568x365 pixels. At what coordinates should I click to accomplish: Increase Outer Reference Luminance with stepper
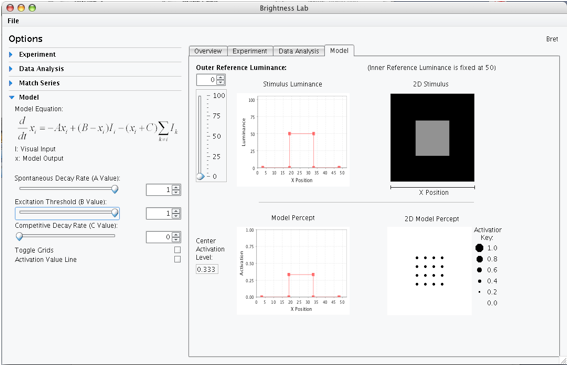click(221, 77)
